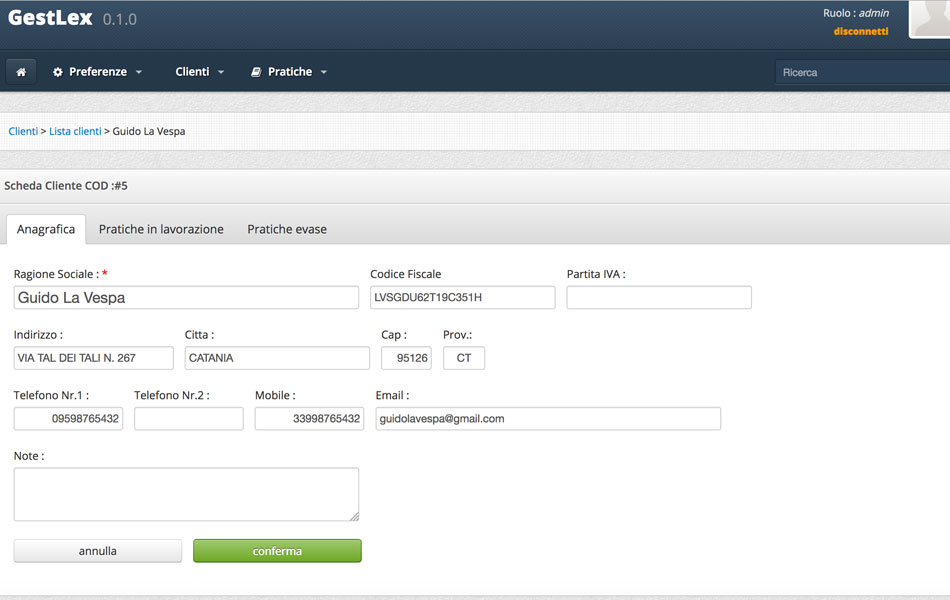Click the Codice Fiscale label
This screenshot has width=950, height=600.
click(405, 274)
